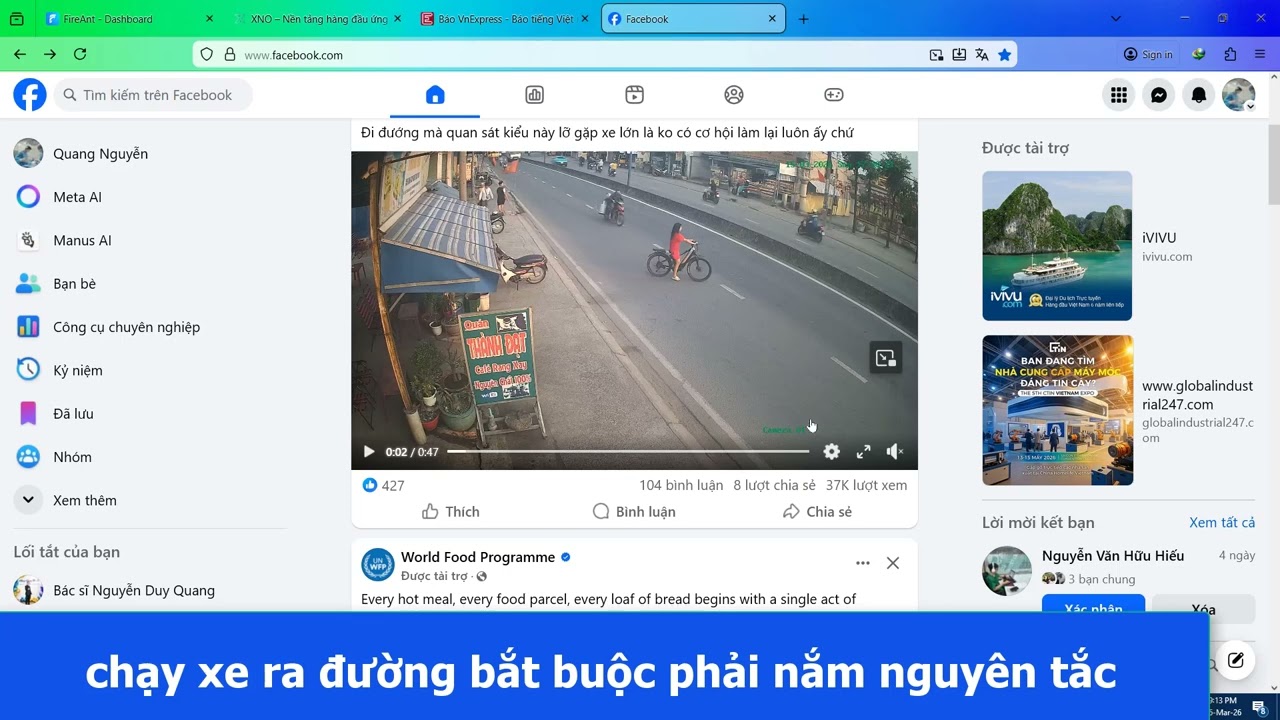View site information shield icon

click(207, 55)
